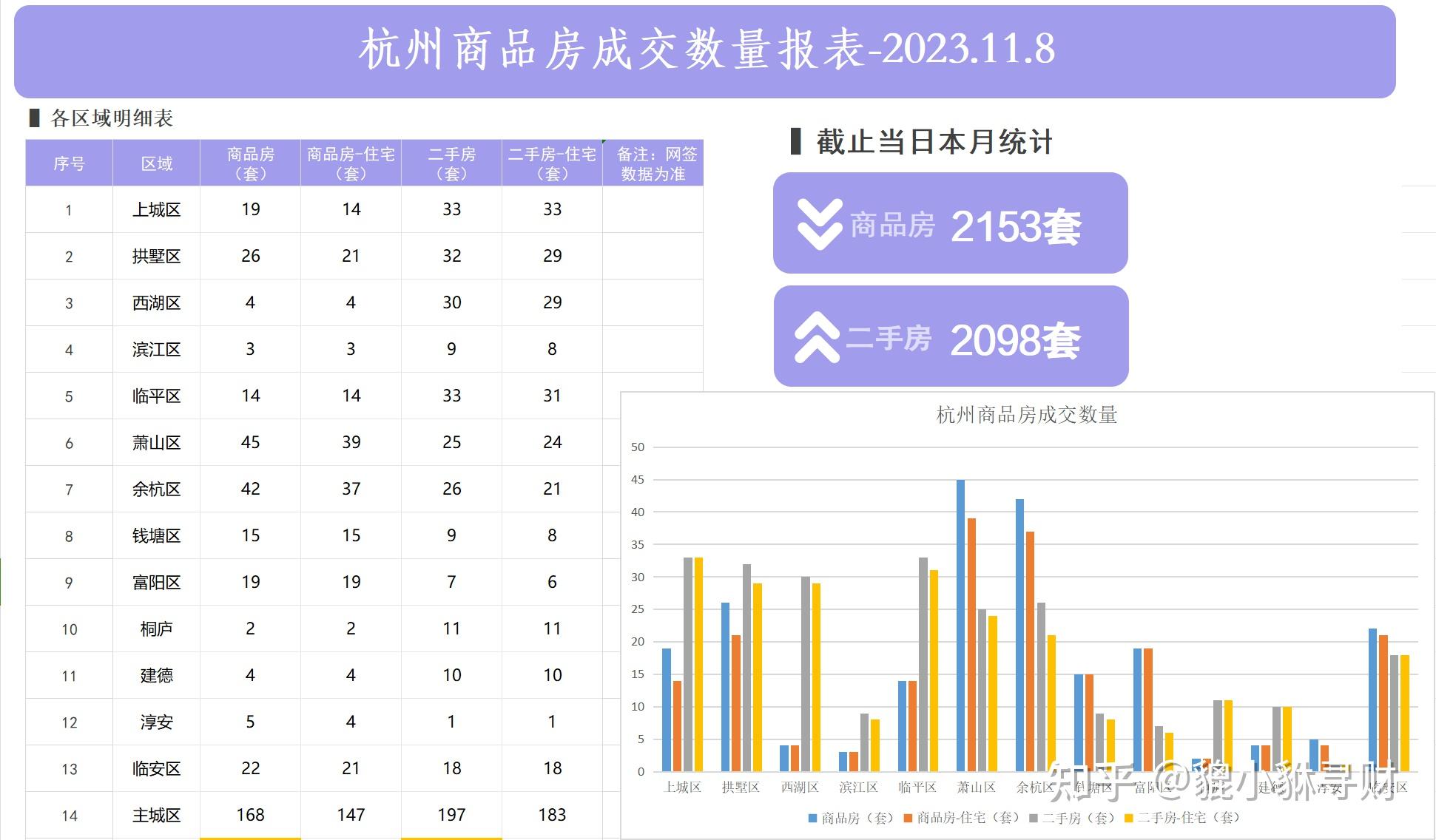Click the 拱墅区 cell in the table

157,257
